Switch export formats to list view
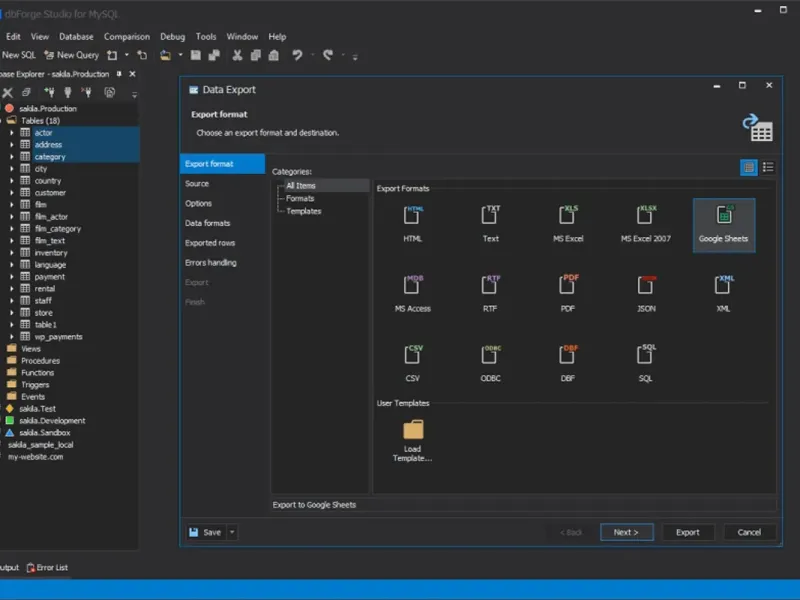The height and width of the screenshot is (600, 800). pos(768,167)
